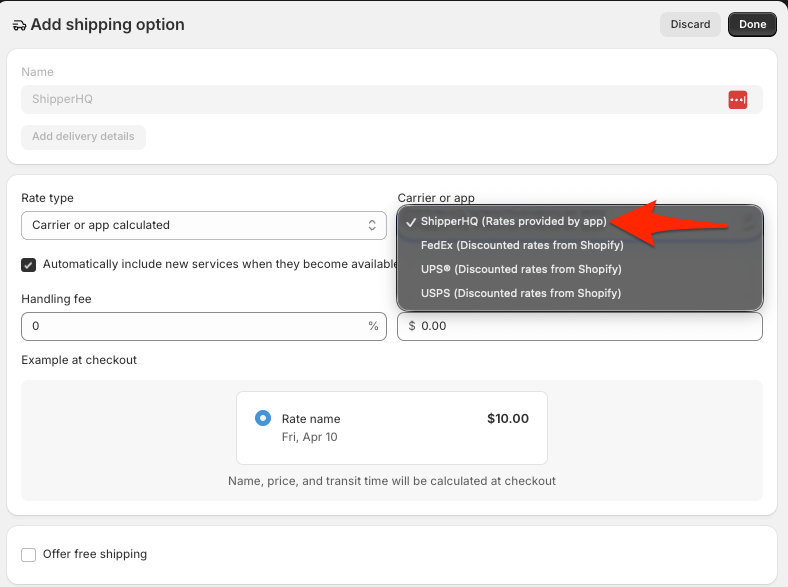Click the checkmark beside the ShipperHQ option
This screenshot has height=587, width=788.
[x=411, y=221]
